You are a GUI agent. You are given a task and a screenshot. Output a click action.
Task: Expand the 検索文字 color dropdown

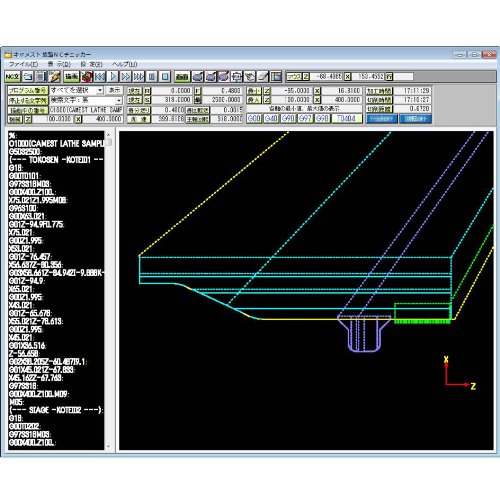(x=119, y=100)
